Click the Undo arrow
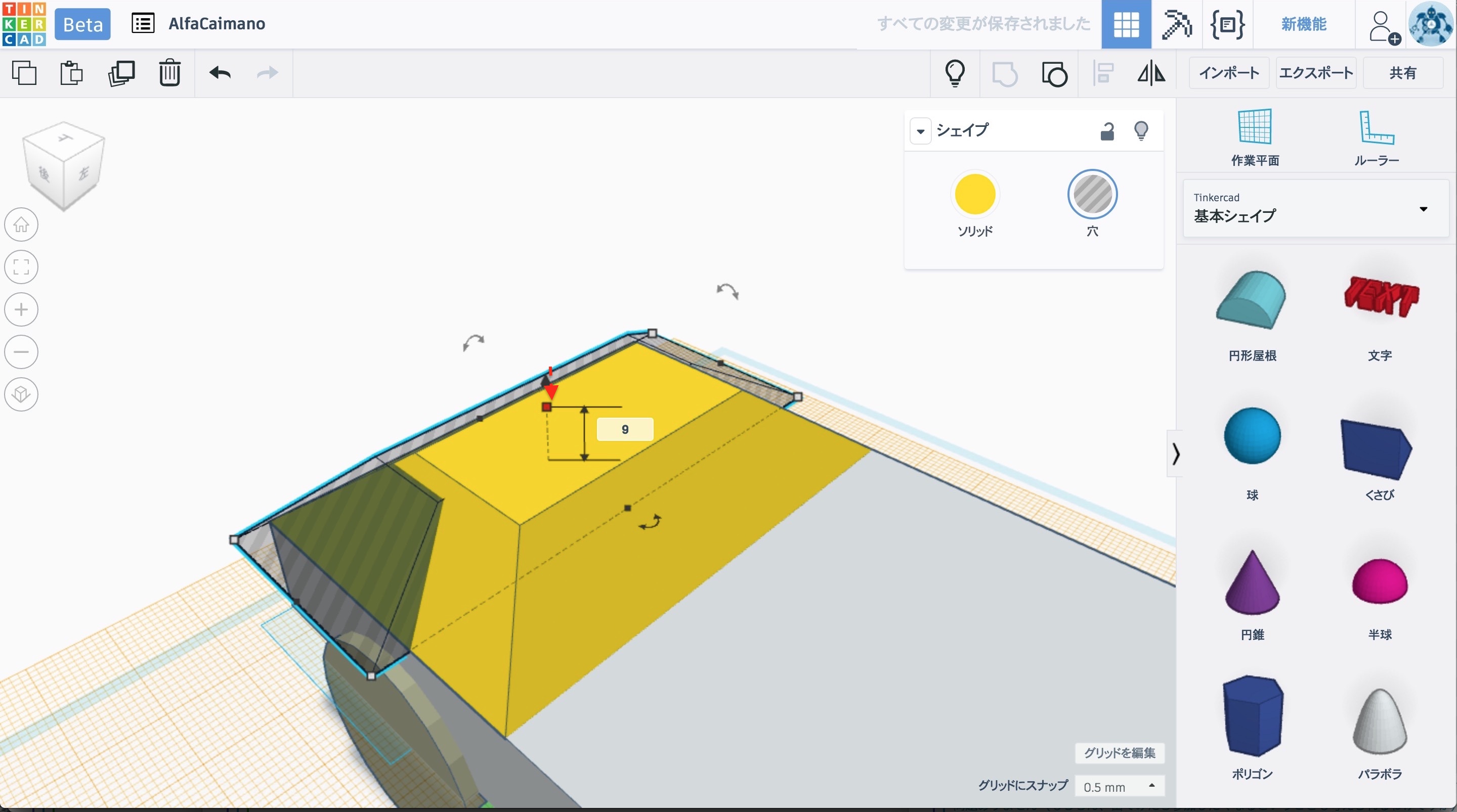 [x=220, y=73]
